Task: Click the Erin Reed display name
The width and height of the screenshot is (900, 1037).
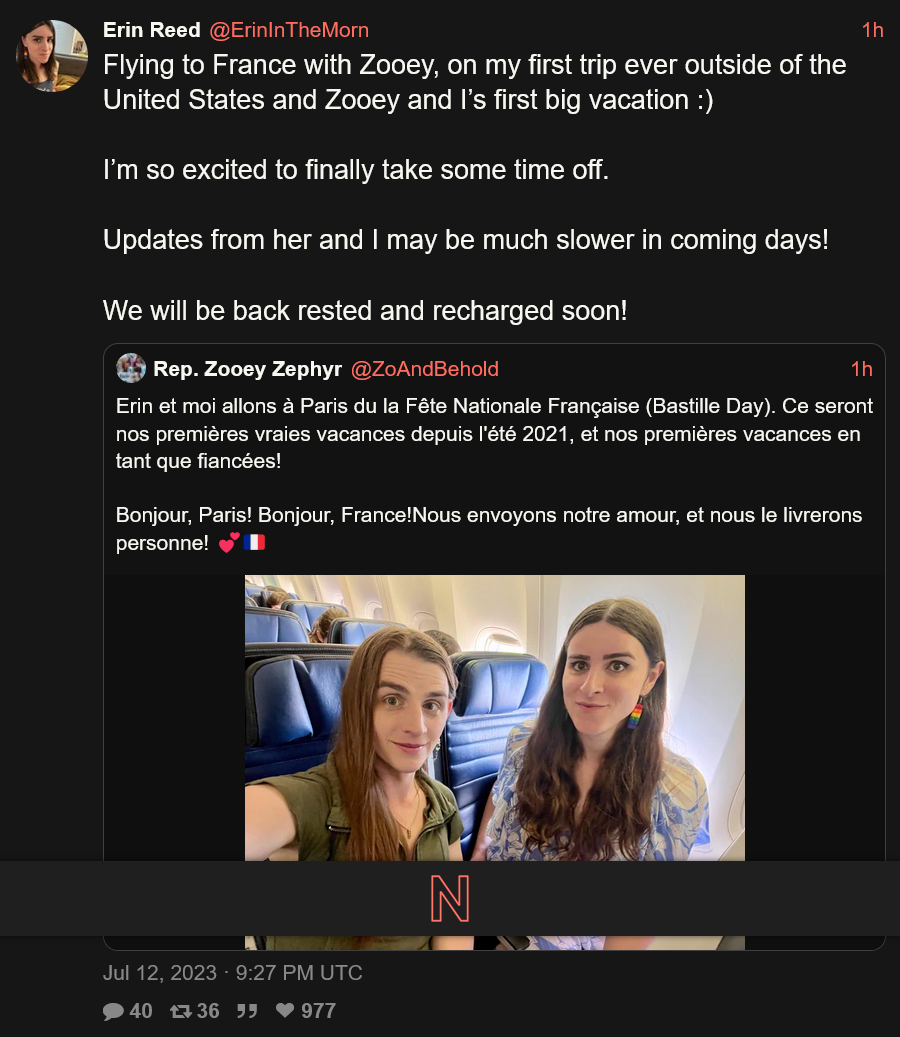Action: click(151, 30)
